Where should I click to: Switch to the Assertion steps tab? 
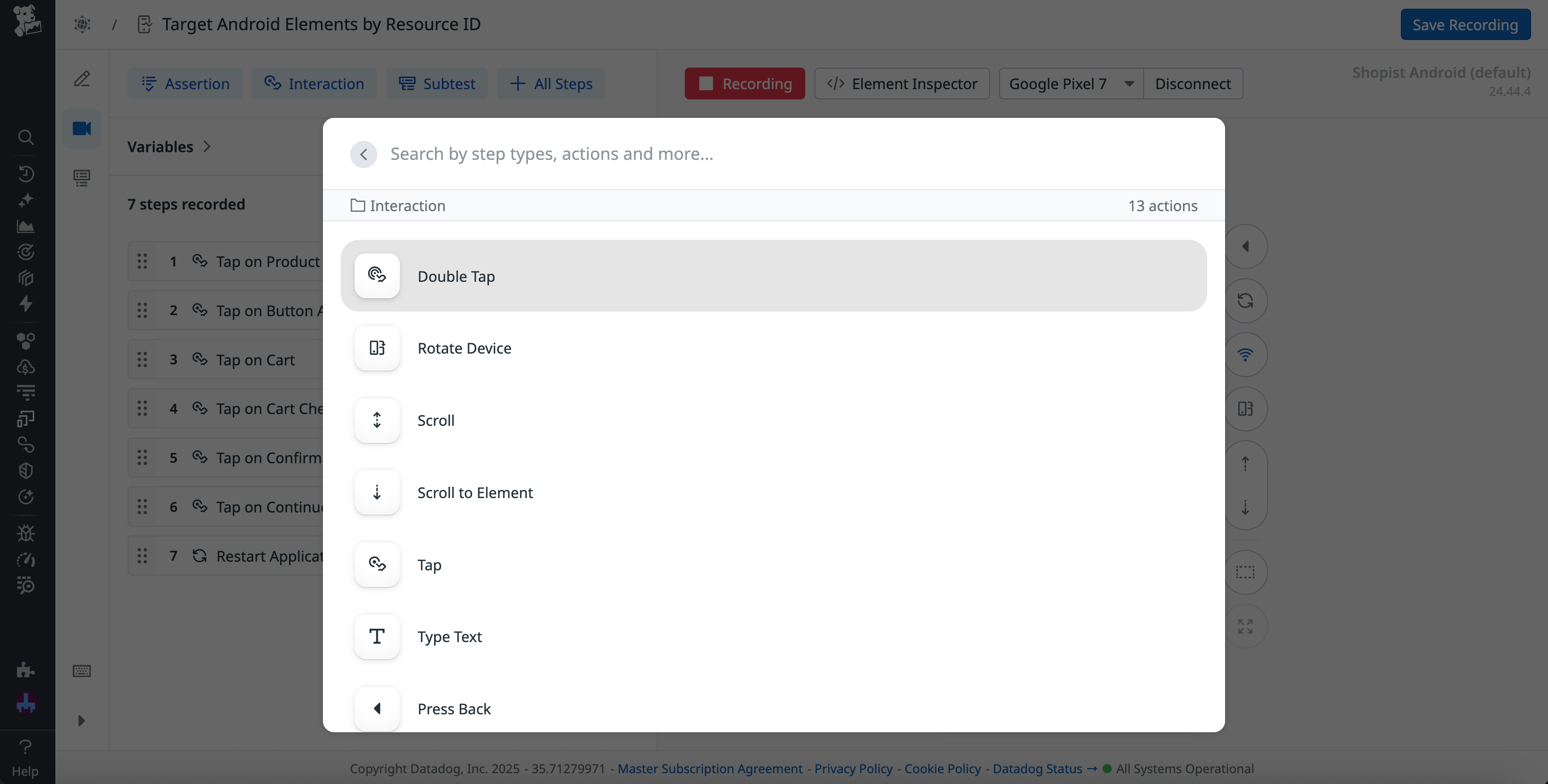185,84
